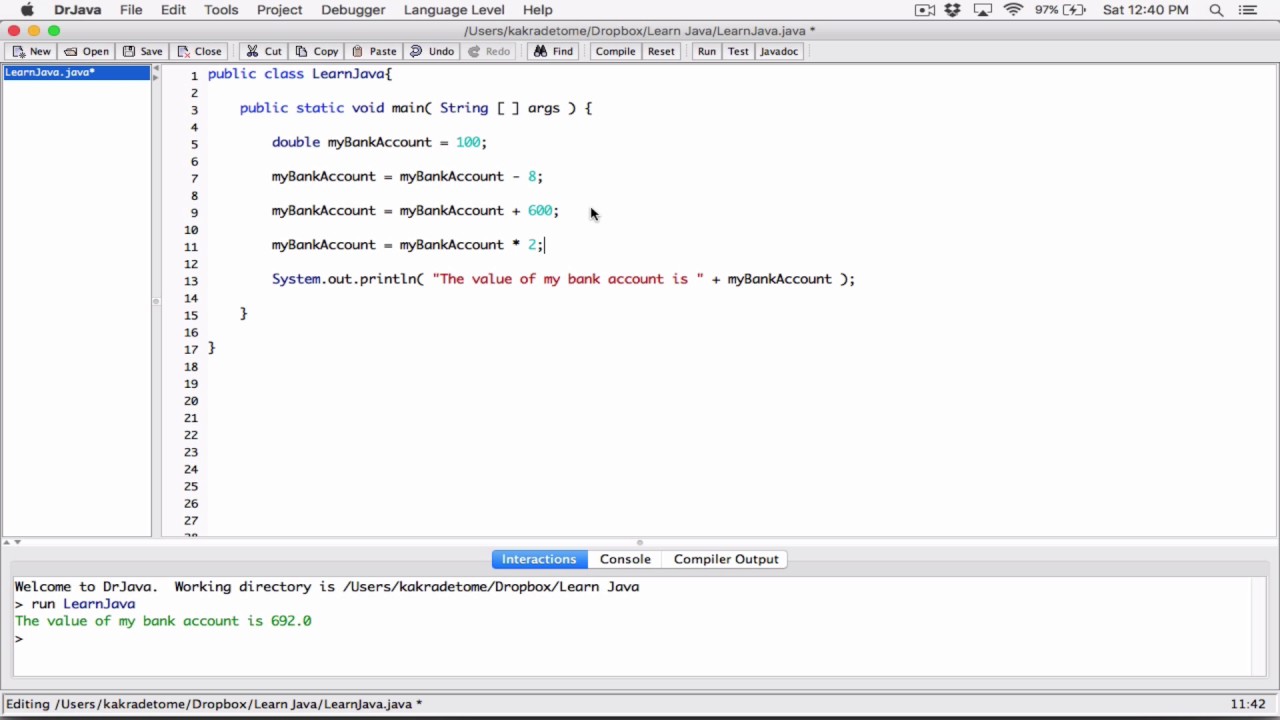The image size is (1280, 720).
Task: Open the File menu
Action: (131, 10)
